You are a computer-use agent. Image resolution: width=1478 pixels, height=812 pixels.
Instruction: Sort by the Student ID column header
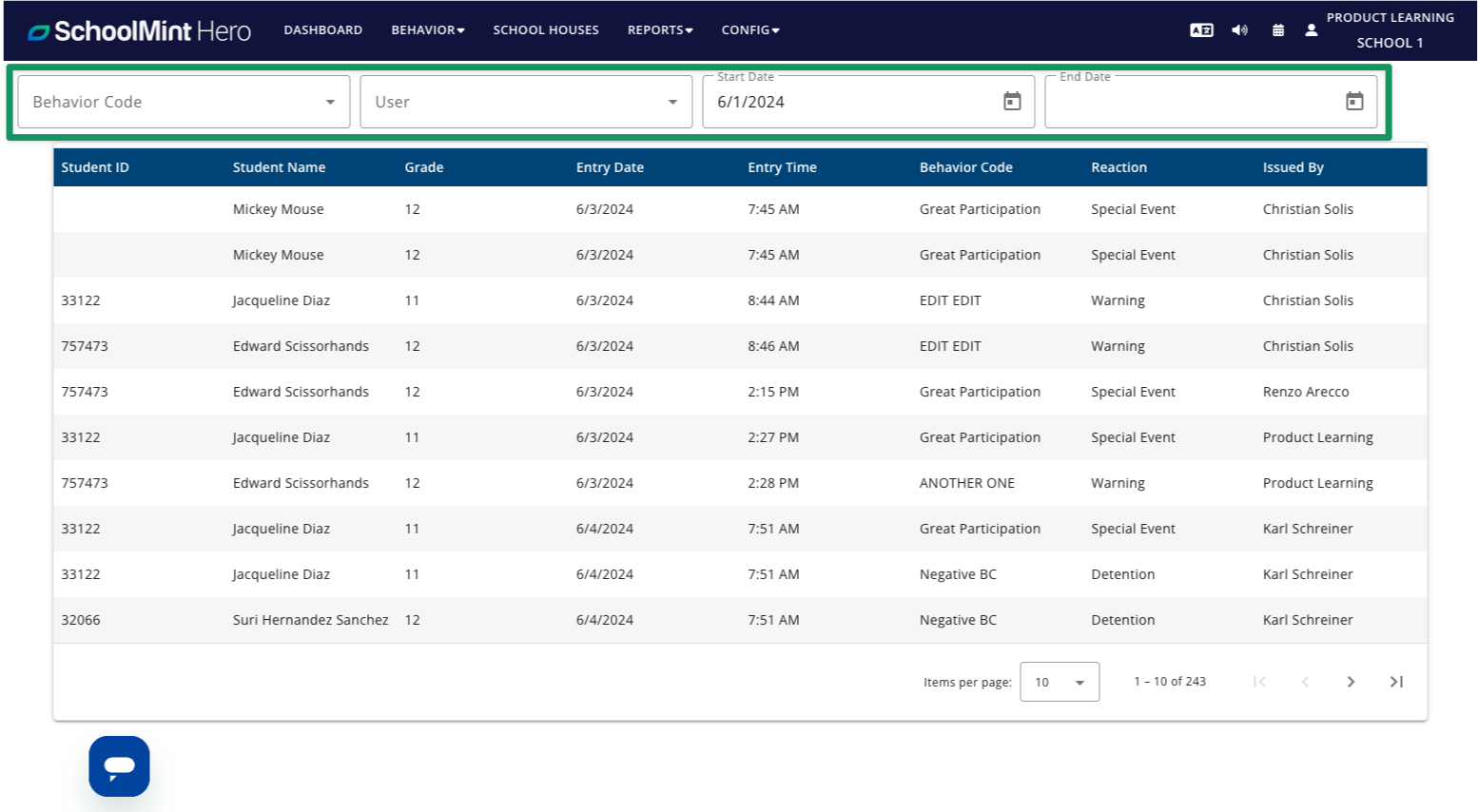pos(95,167)
